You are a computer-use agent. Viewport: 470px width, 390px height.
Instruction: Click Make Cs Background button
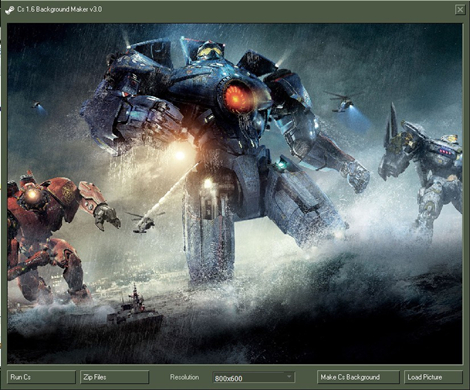pos(358,377)
